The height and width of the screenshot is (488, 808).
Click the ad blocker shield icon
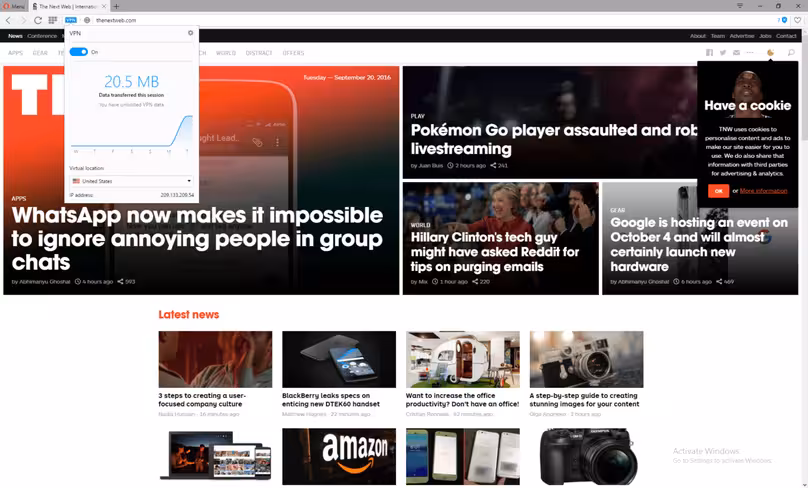point(784,20)
